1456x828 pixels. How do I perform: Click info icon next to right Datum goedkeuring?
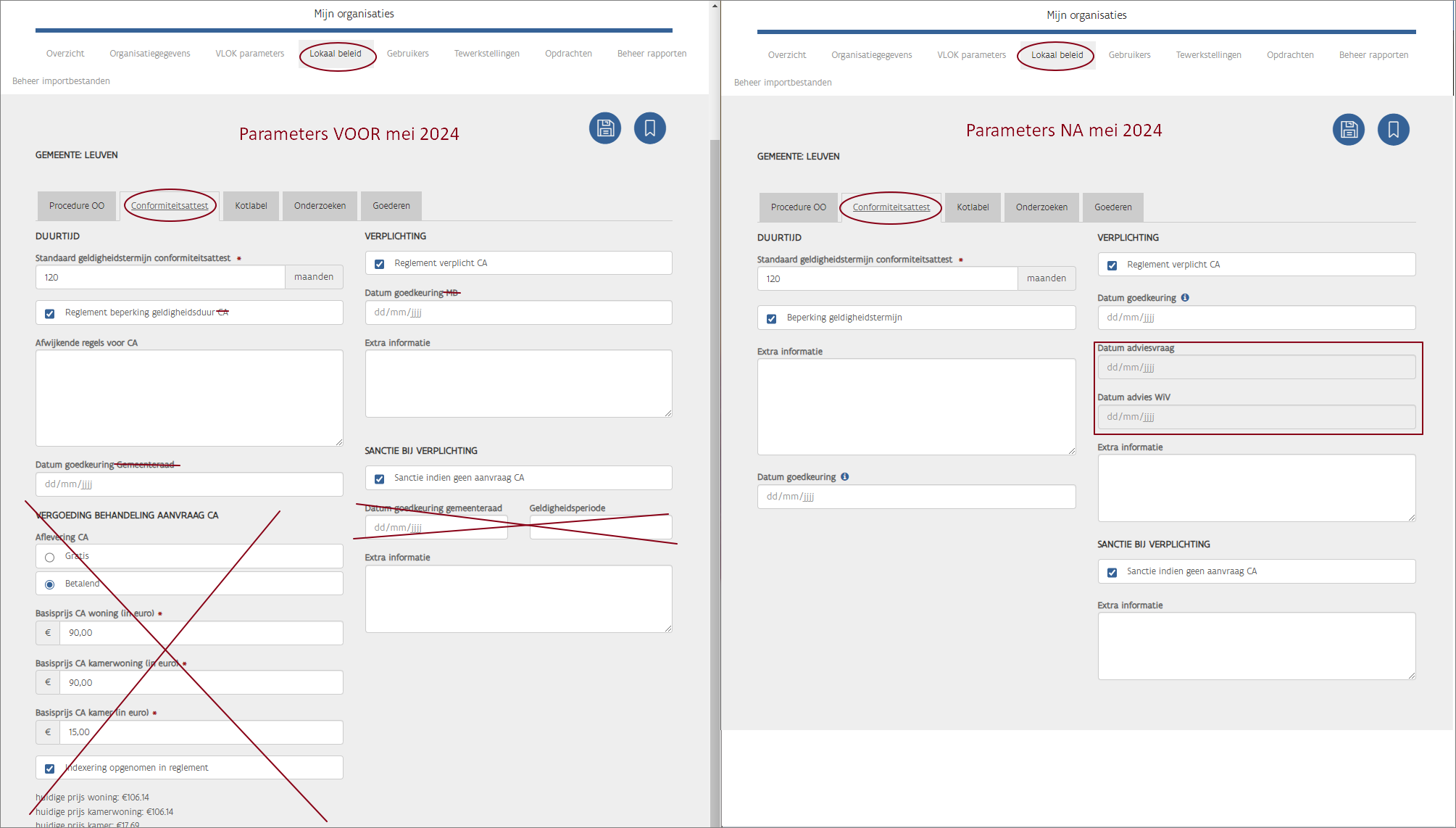tap(1185, 297)
